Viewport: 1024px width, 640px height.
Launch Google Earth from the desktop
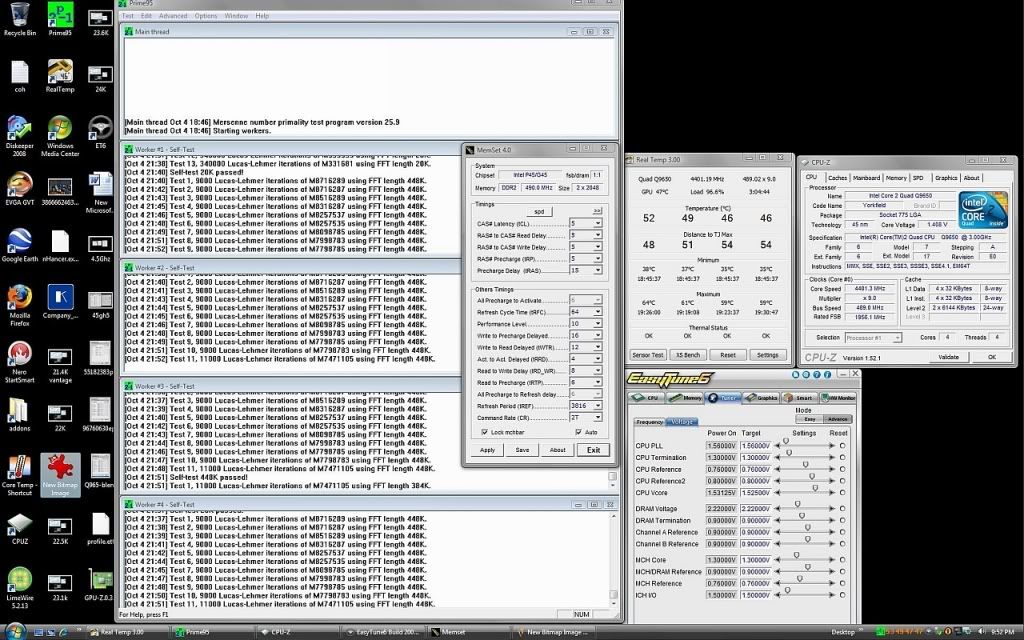pos(20,245)
